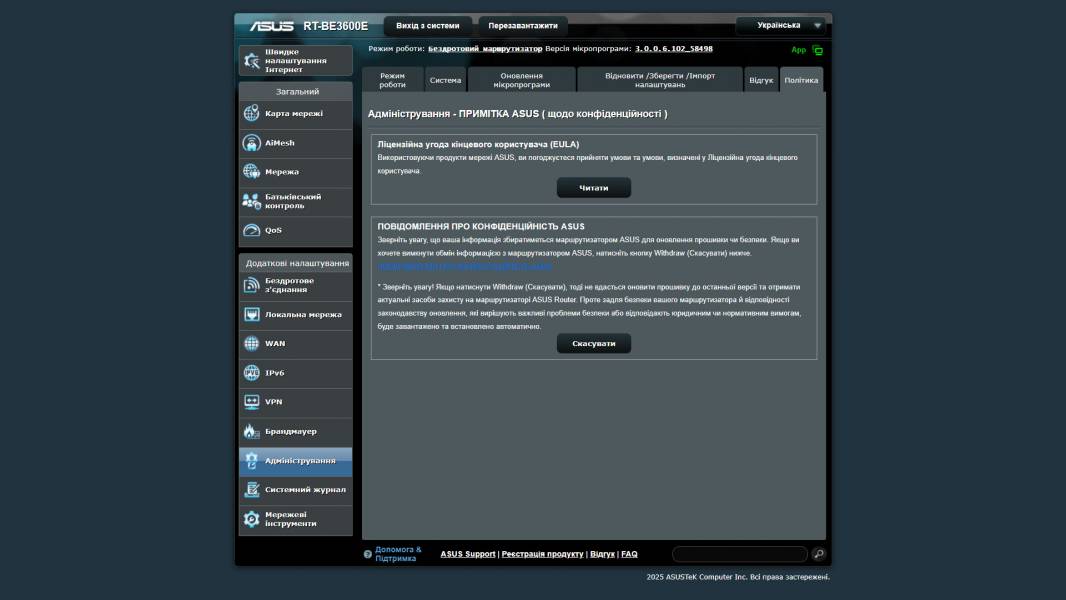
Task: Open the Відновити/Зберегти/Імпорт налаштувань tab
Action: [659, 80]
